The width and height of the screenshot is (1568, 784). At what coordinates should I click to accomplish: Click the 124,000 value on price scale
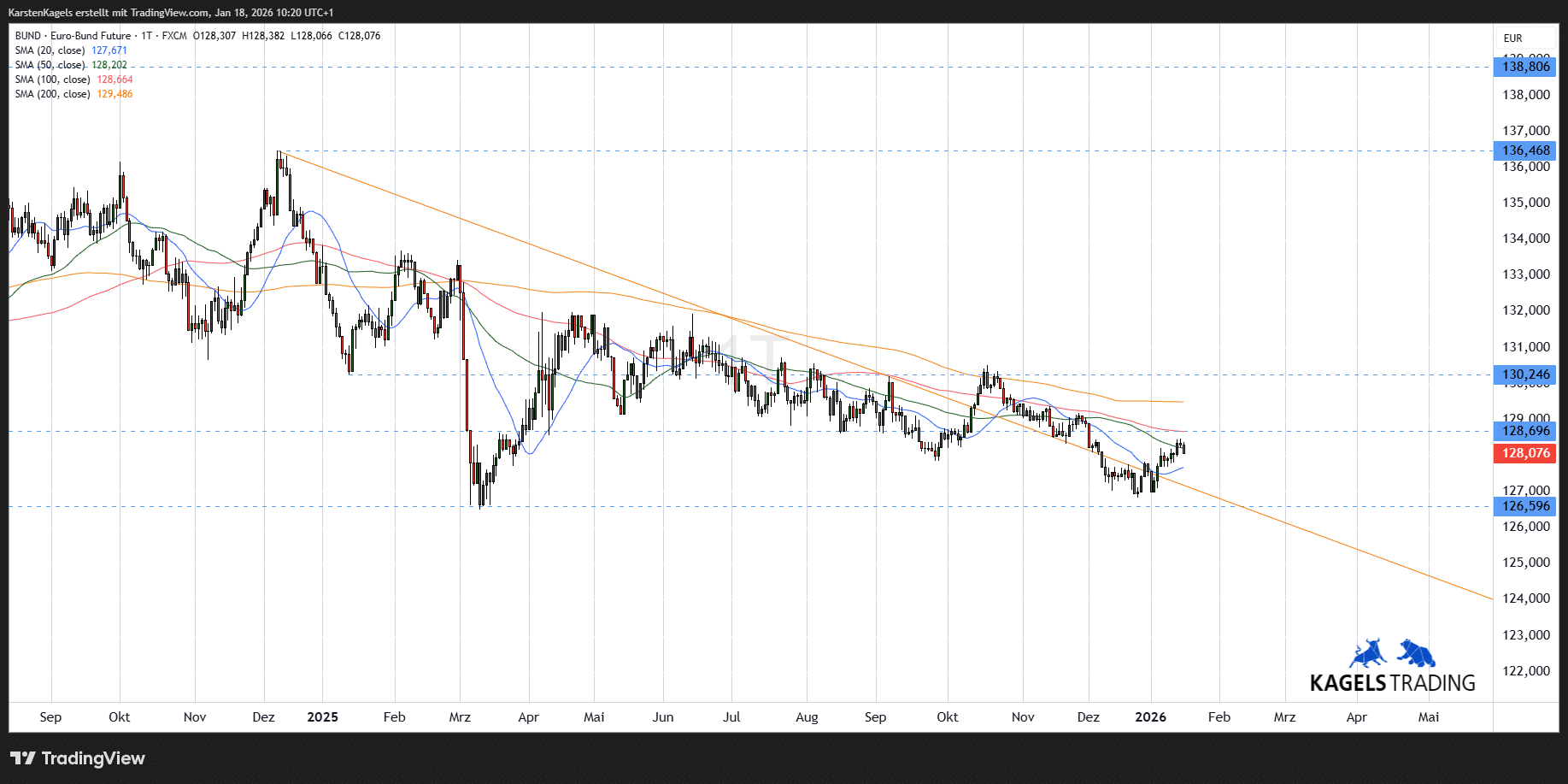pyautogui.click(x=1525, y=598)
